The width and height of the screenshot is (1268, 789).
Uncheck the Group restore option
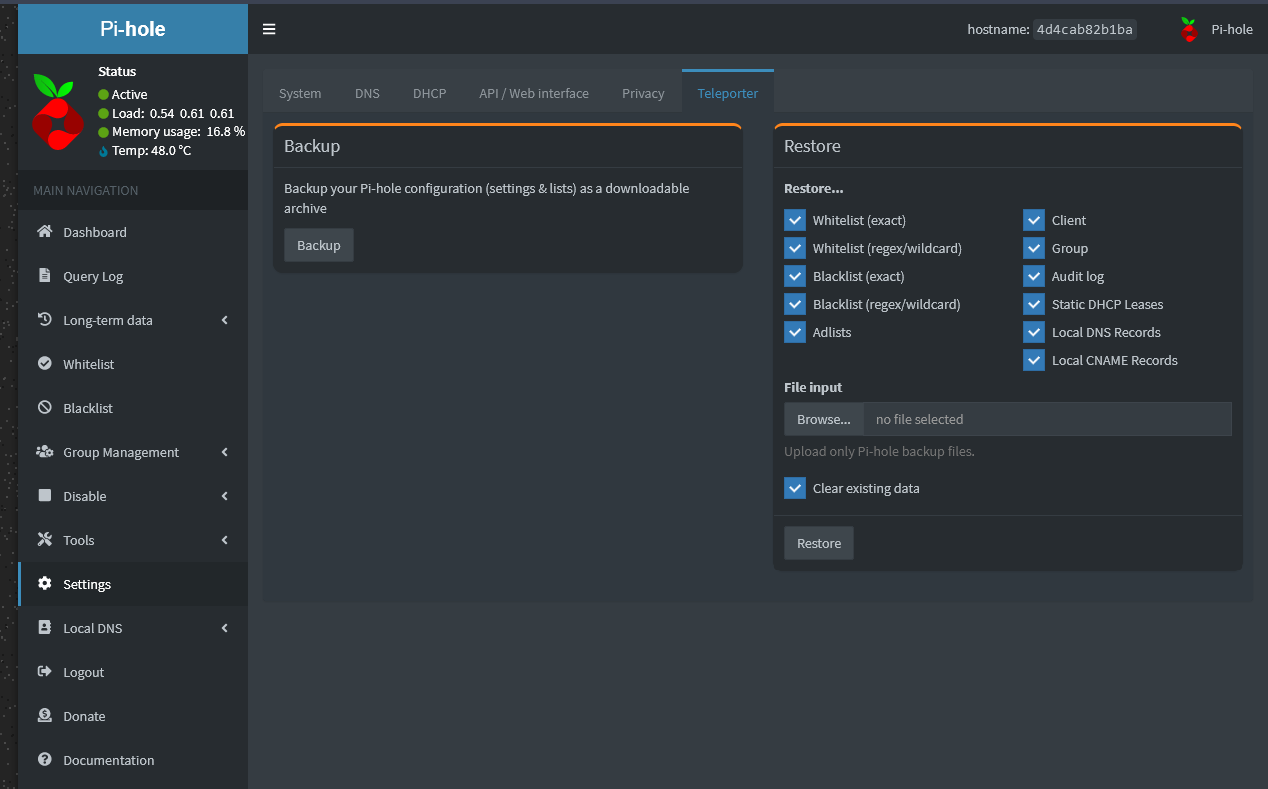1034,248
